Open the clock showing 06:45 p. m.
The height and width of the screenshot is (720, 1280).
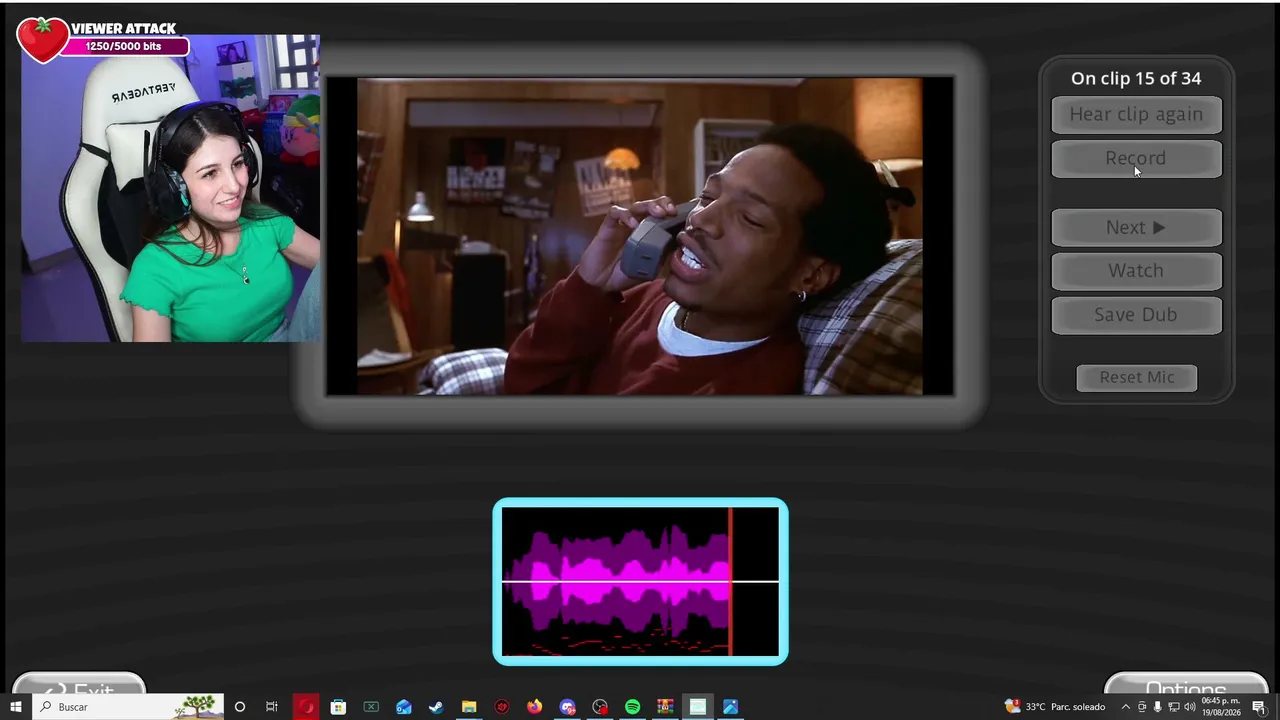point(1221,707)
